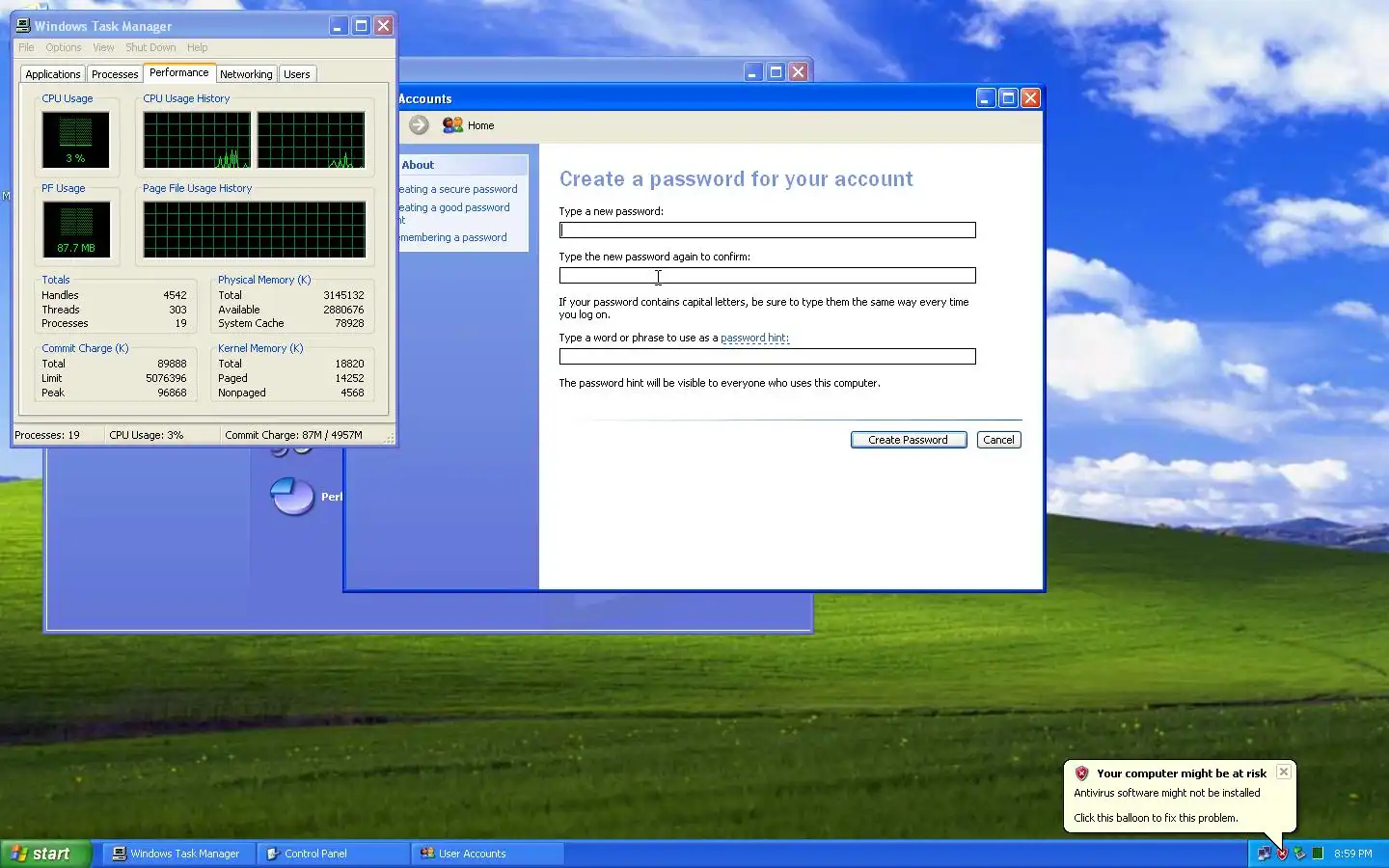Click System Cache value 78928
Viewport: 1389px width, 868px height.
[349, 323]
